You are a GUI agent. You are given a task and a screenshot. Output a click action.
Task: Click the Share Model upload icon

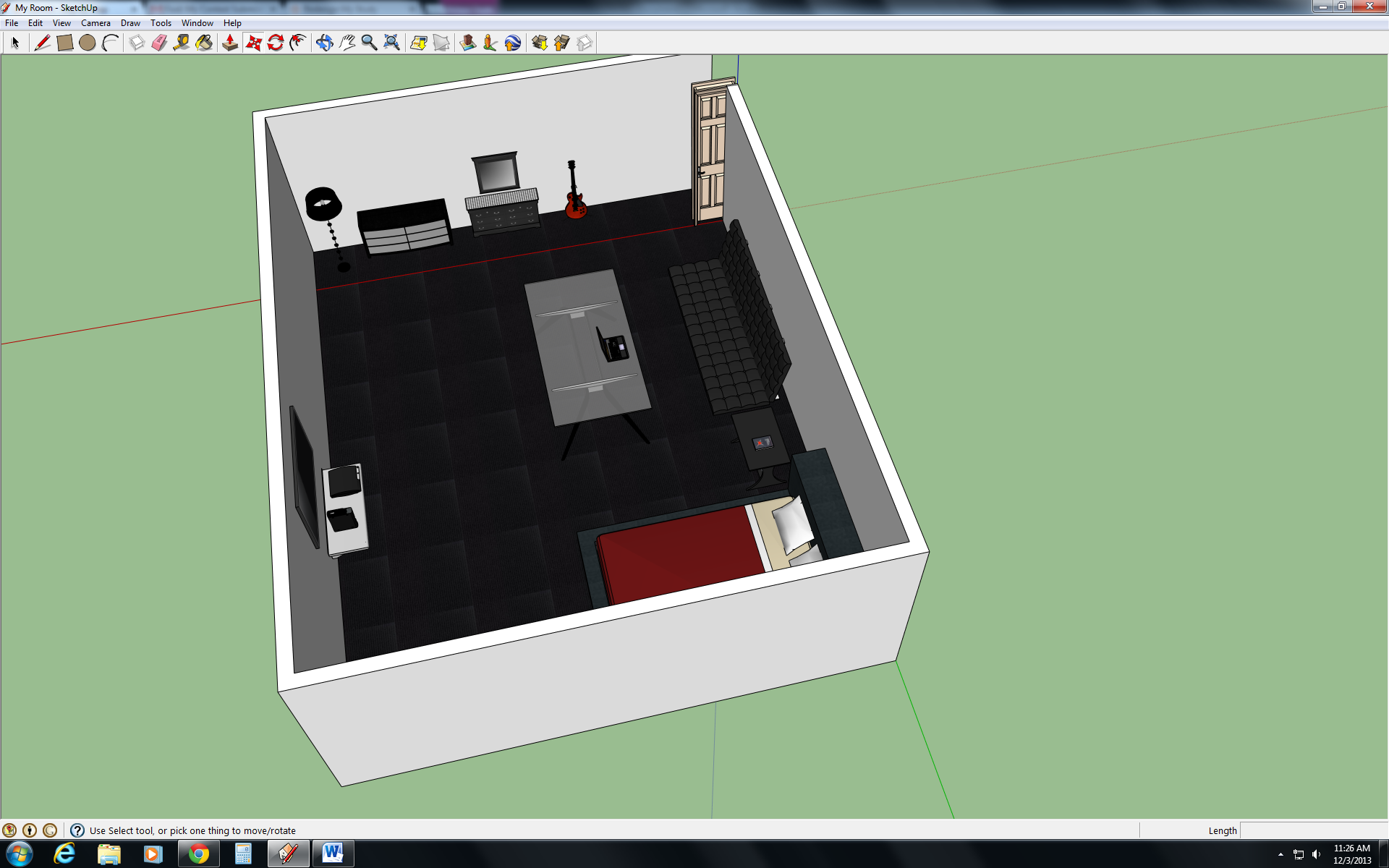click(x=562, y=43)
